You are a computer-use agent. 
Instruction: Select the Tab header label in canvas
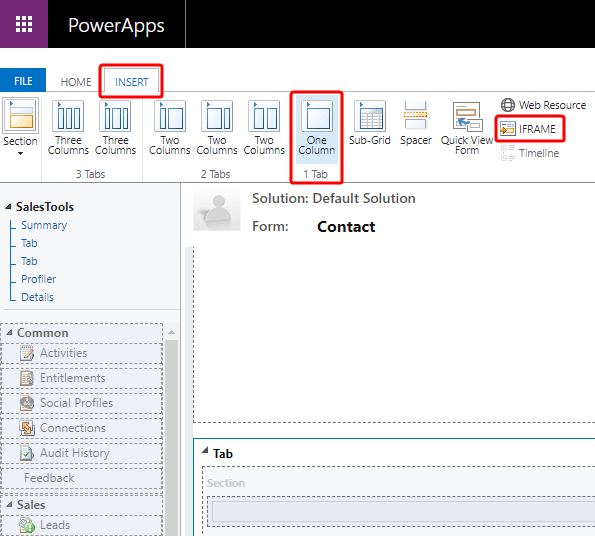223,454
